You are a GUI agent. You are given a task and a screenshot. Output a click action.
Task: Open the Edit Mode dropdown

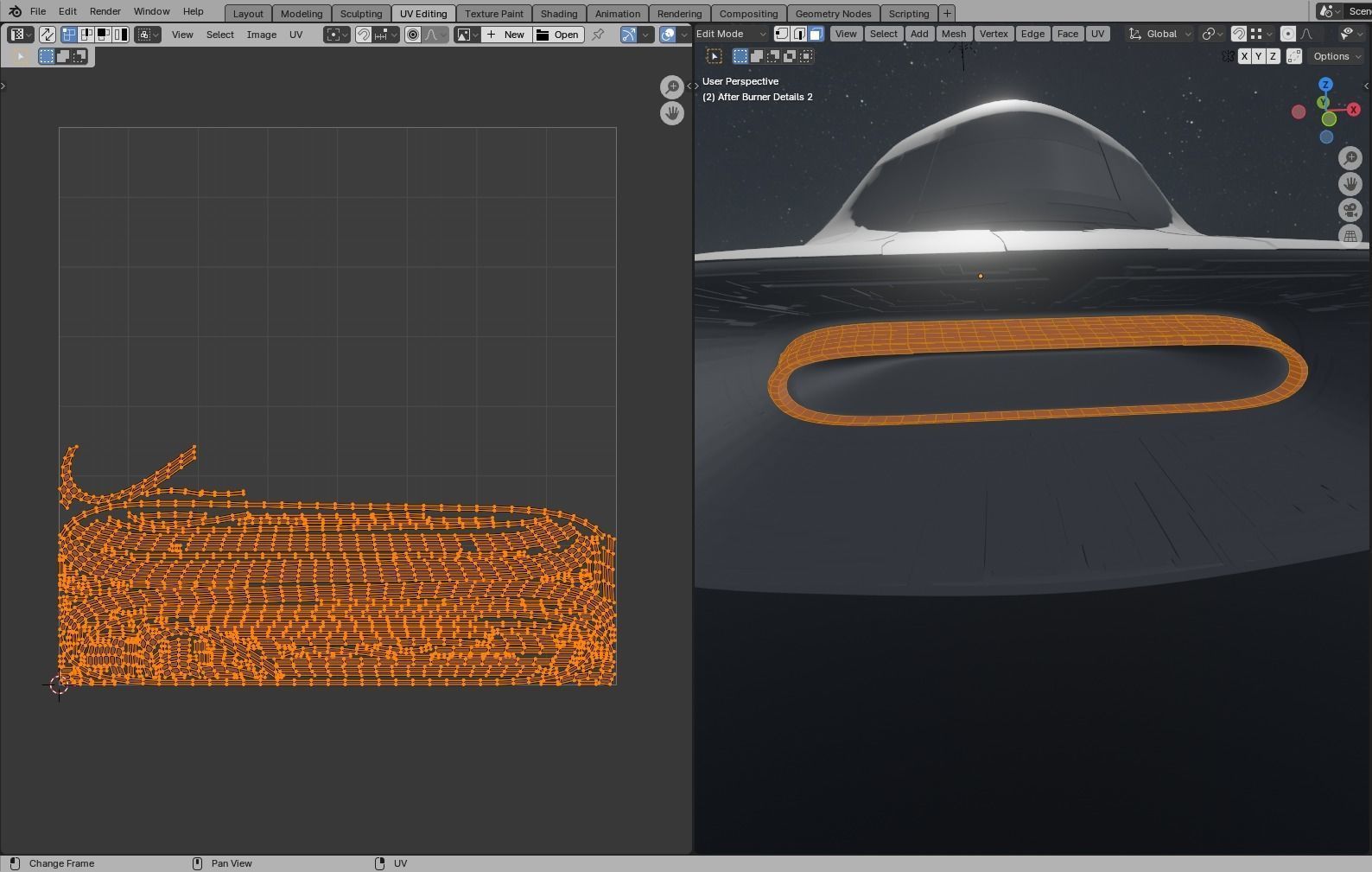(731, 34)
